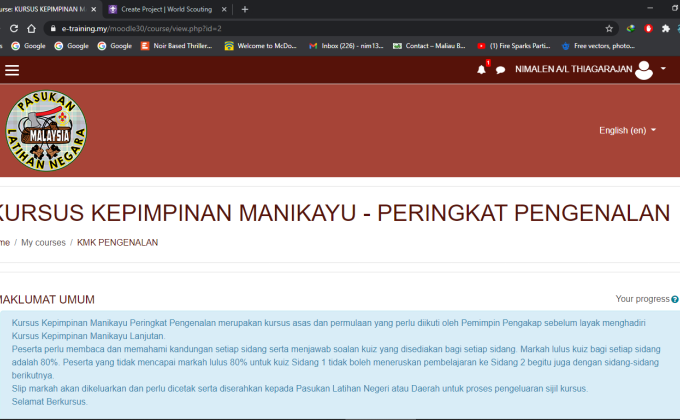The height and width of the screenshot is (420, 680).
Task: Select the KURSUS KEPIMPINAN browser tab
Action: (46, 9)
